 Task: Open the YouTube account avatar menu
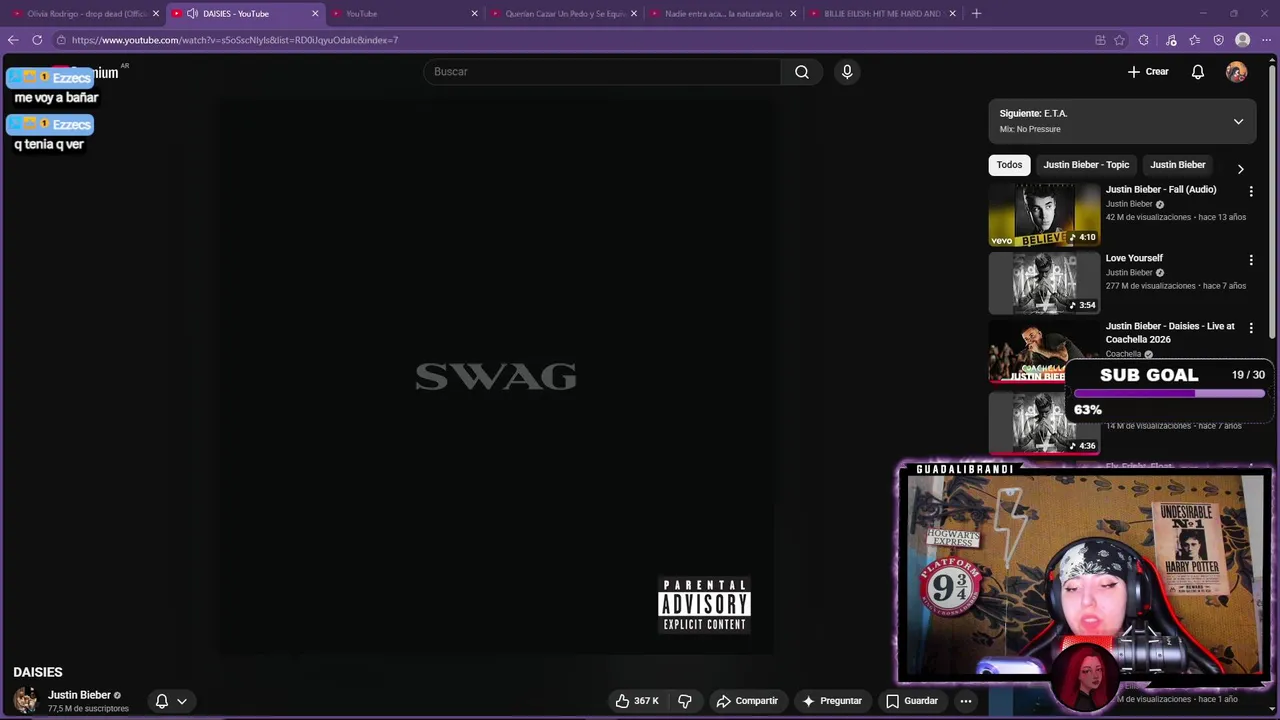[x=1237, y=72]
